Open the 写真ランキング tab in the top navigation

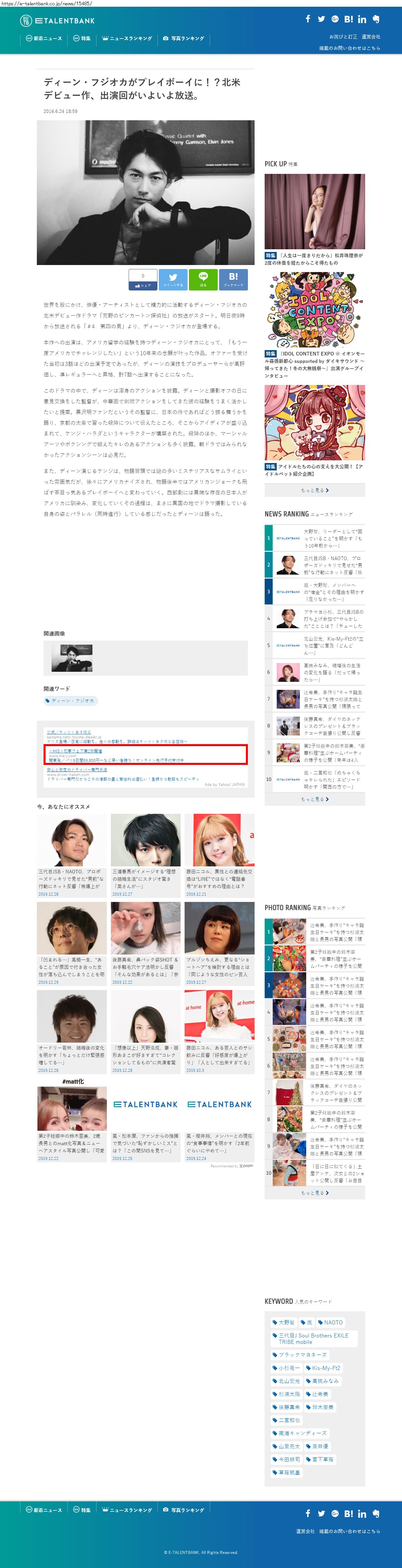pyautogui.click(x=184, y=38)
